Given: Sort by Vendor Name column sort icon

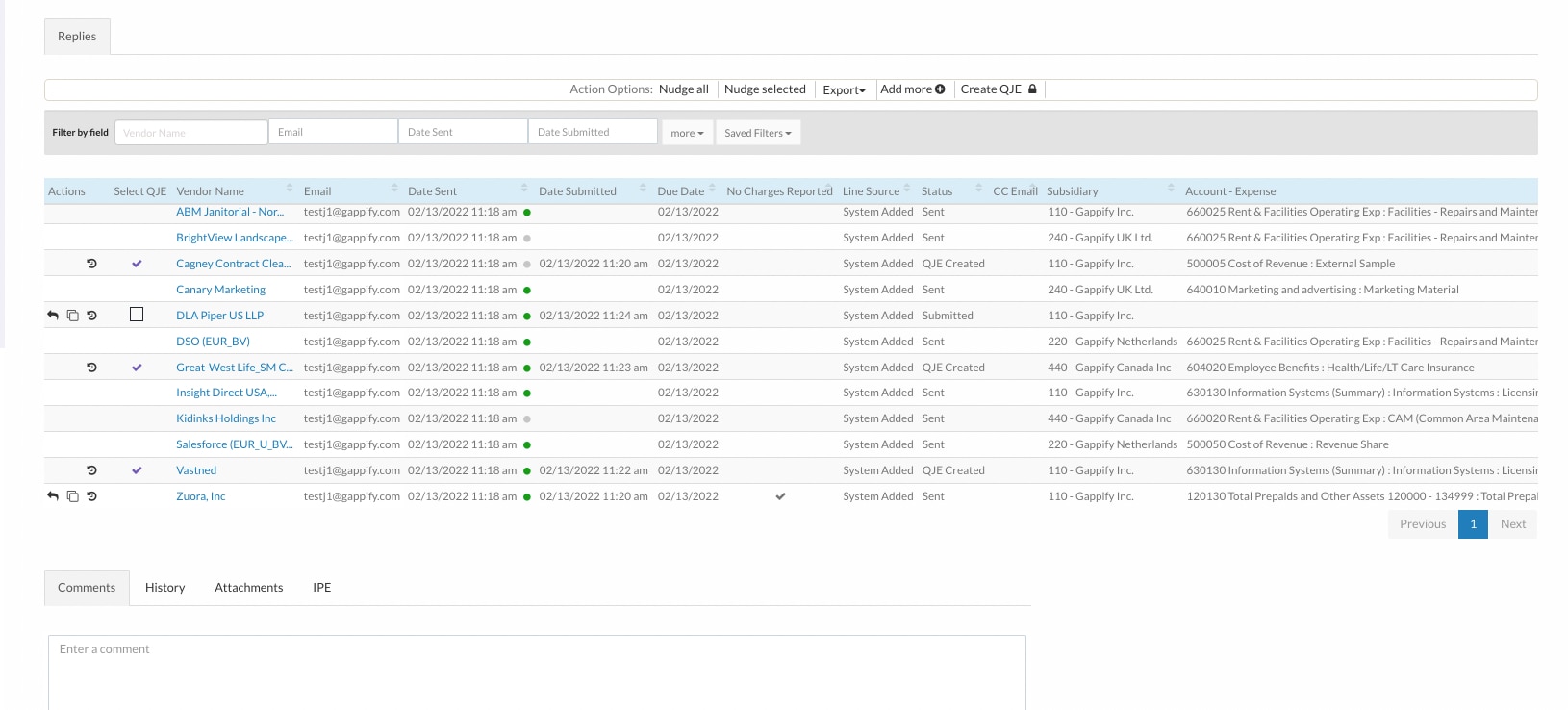Looking at the screenshot, I should pyautogui.click(x=290, y=189).
